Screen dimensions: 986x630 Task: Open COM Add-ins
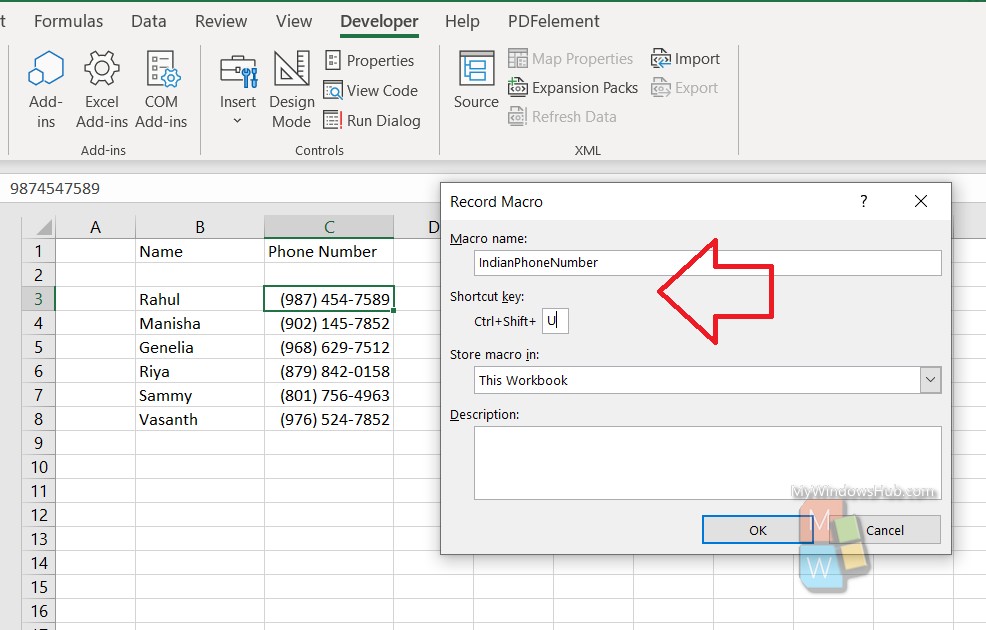pyautogui.click(x=162, y=88)
